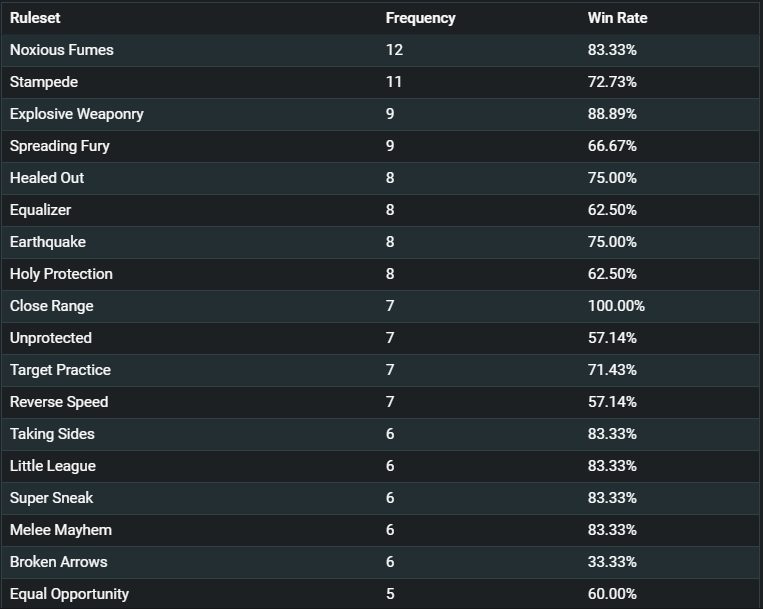Click on the Earthquake ruleset
This screenshot has width=763, height=609.
pos(48,242)
